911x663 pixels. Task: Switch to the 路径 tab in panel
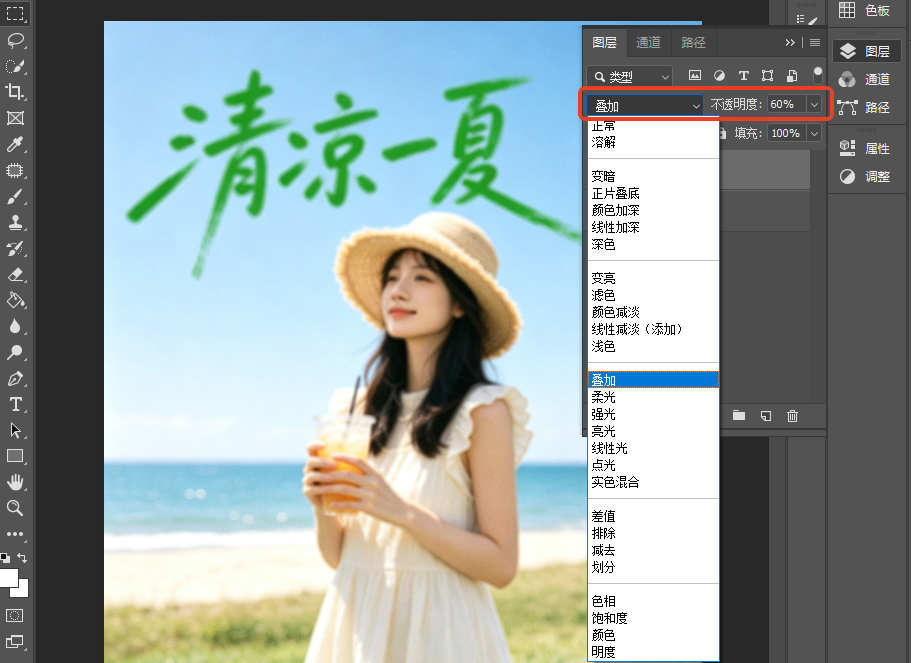click(693, 42)
